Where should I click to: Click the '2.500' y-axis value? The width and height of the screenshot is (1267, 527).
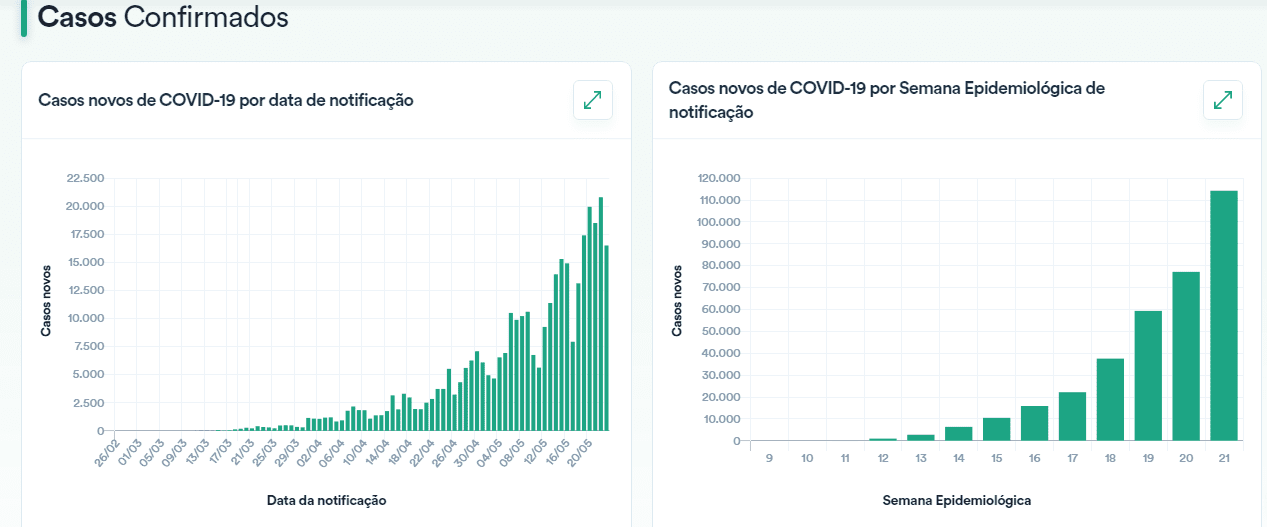click(88, 402)
